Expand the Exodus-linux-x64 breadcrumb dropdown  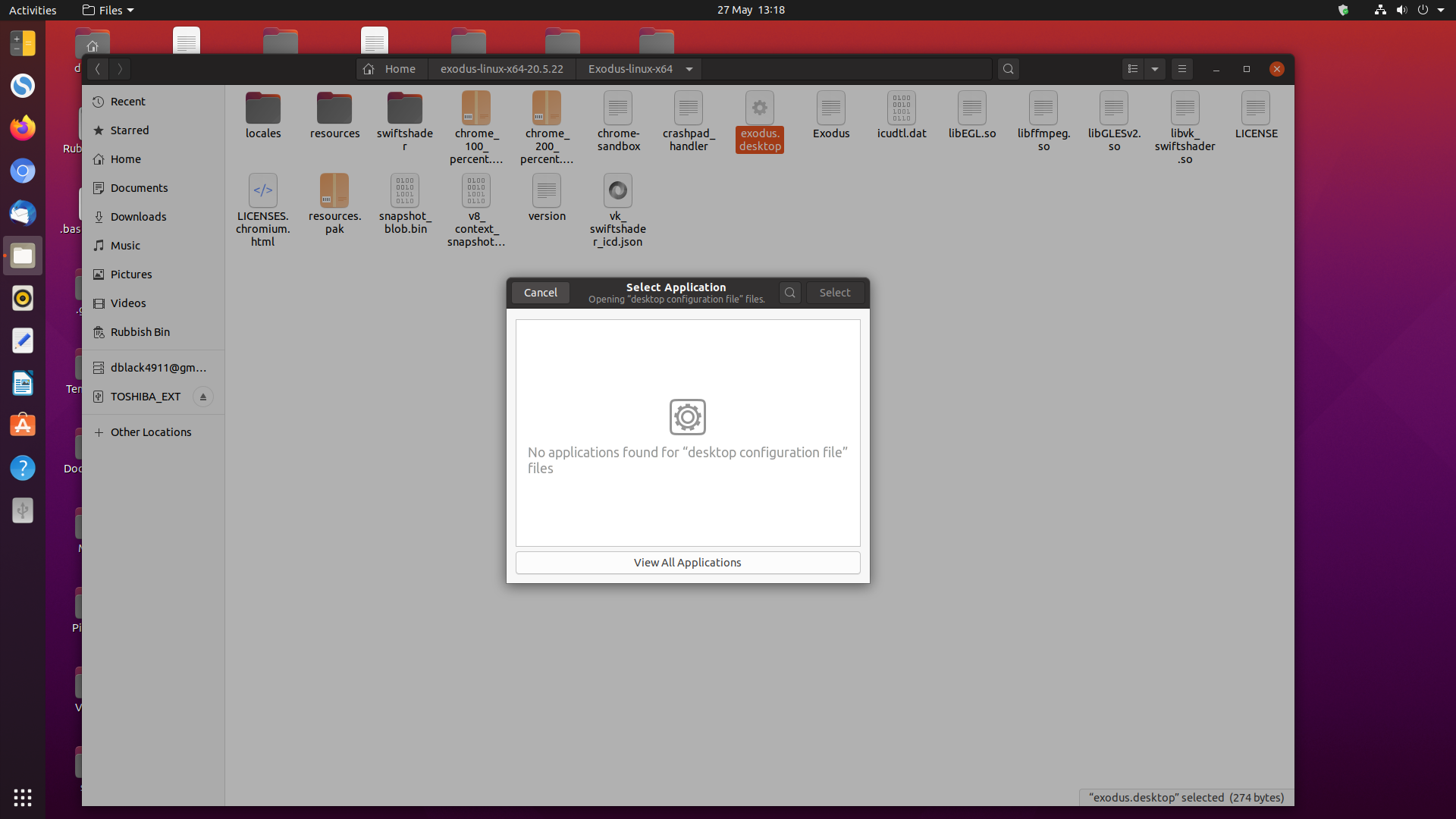click(690, 68)
